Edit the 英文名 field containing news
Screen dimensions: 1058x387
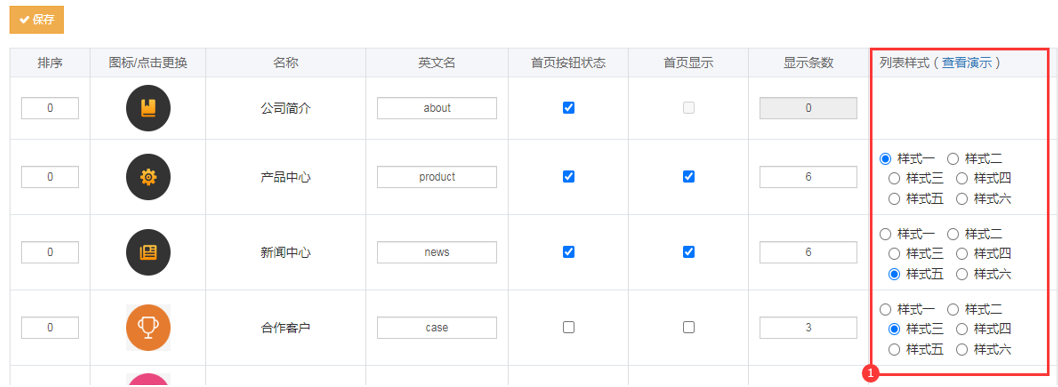pyautogui.click(x=437, y=252)
